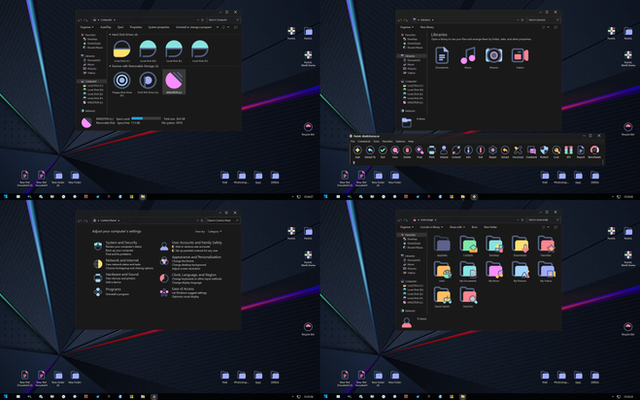Viewport: 640px width, 400px height.
Task: Open the Options menu in WinRAR
Action: click(400, 142)
